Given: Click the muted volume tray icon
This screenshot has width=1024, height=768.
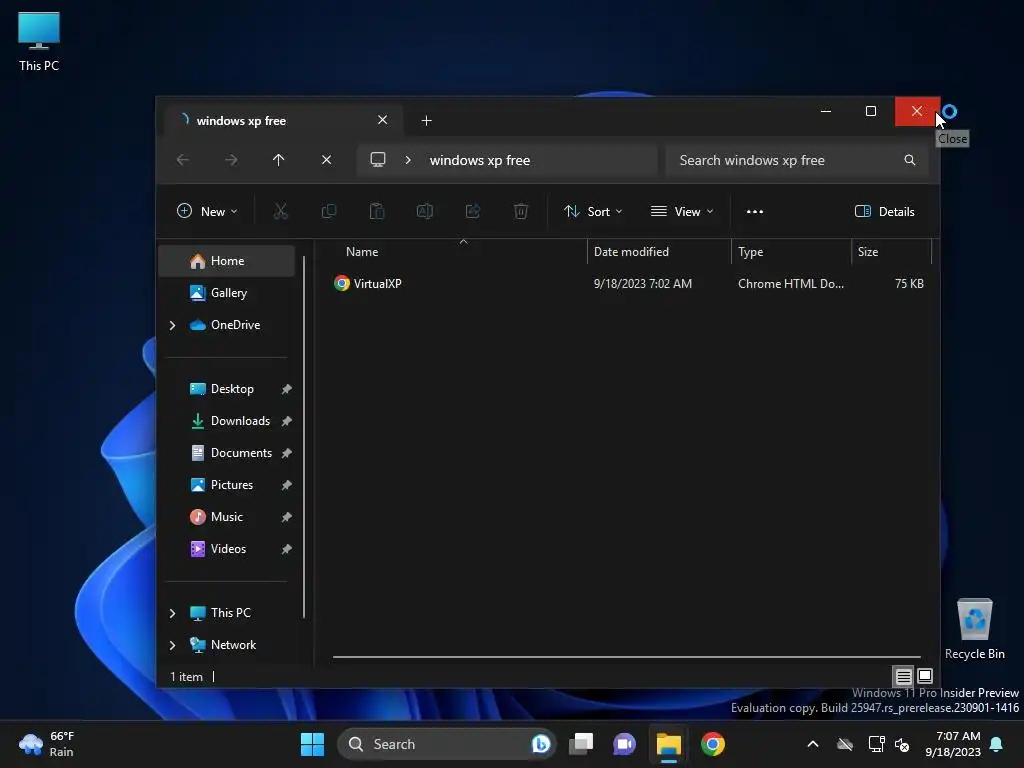Looking at the screenshot, I should point(902,744).
